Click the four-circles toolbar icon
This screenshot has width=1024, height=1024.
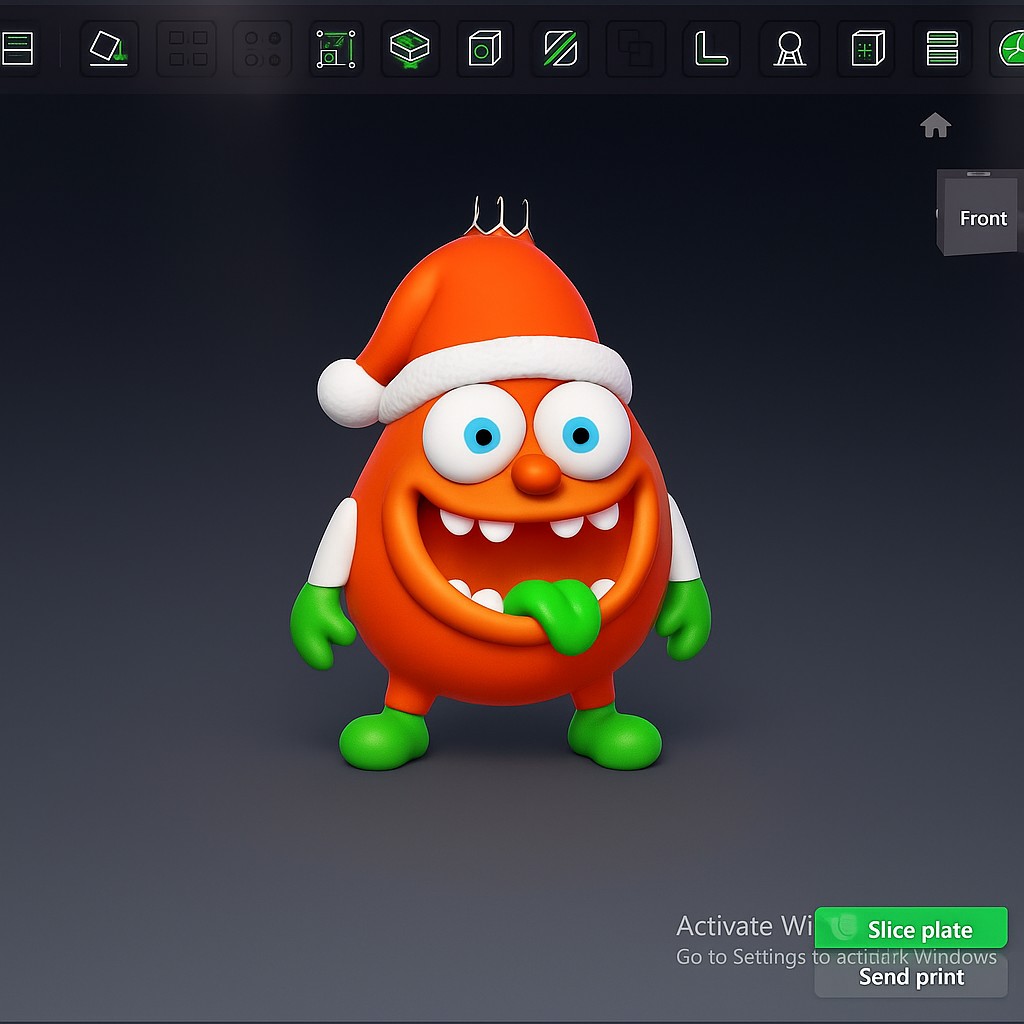[x=262, y=47]
